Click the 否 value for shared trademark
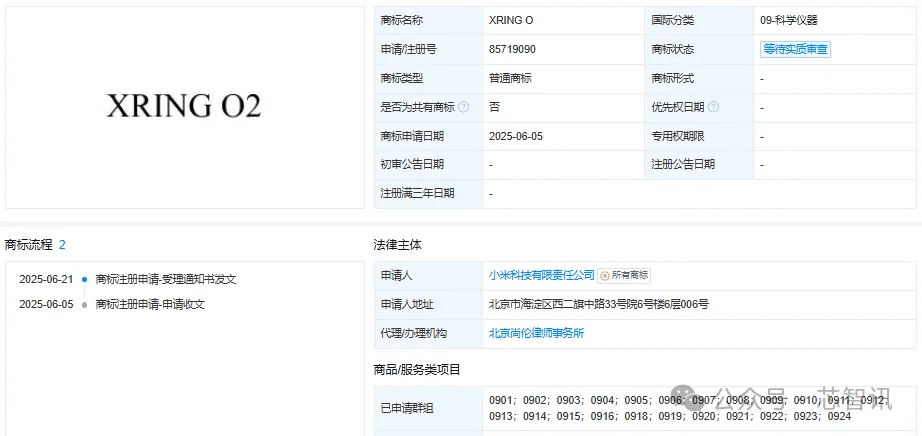The width and height of the screenshot is (922, 436). coord(494,107)
